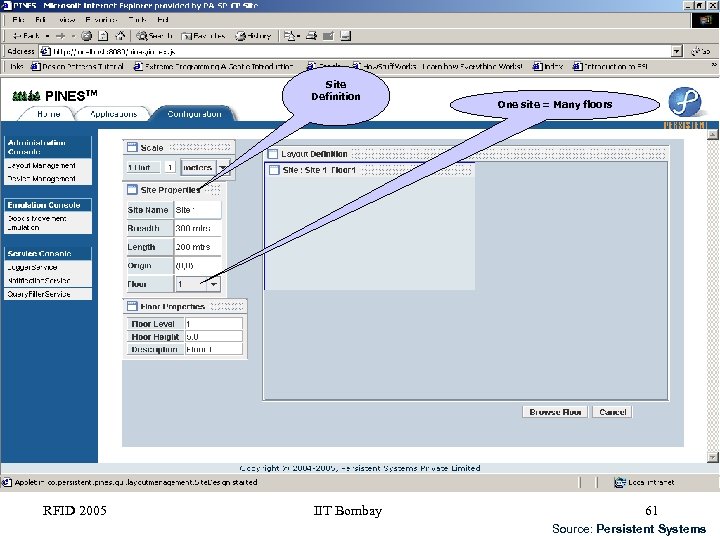Switch to the Home tab
Screen dimensions: 720x540
click(x=49, y=114)
